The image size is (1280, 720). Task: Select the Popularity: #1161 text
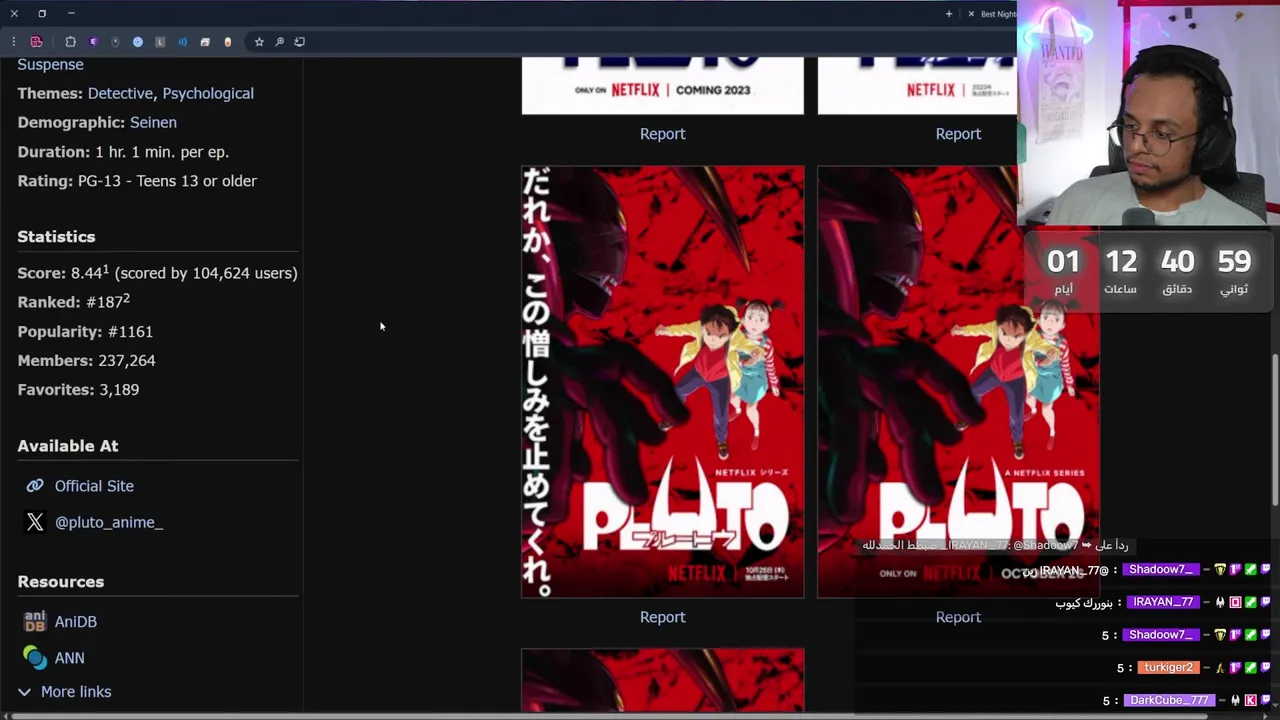[x=85, y=331]
